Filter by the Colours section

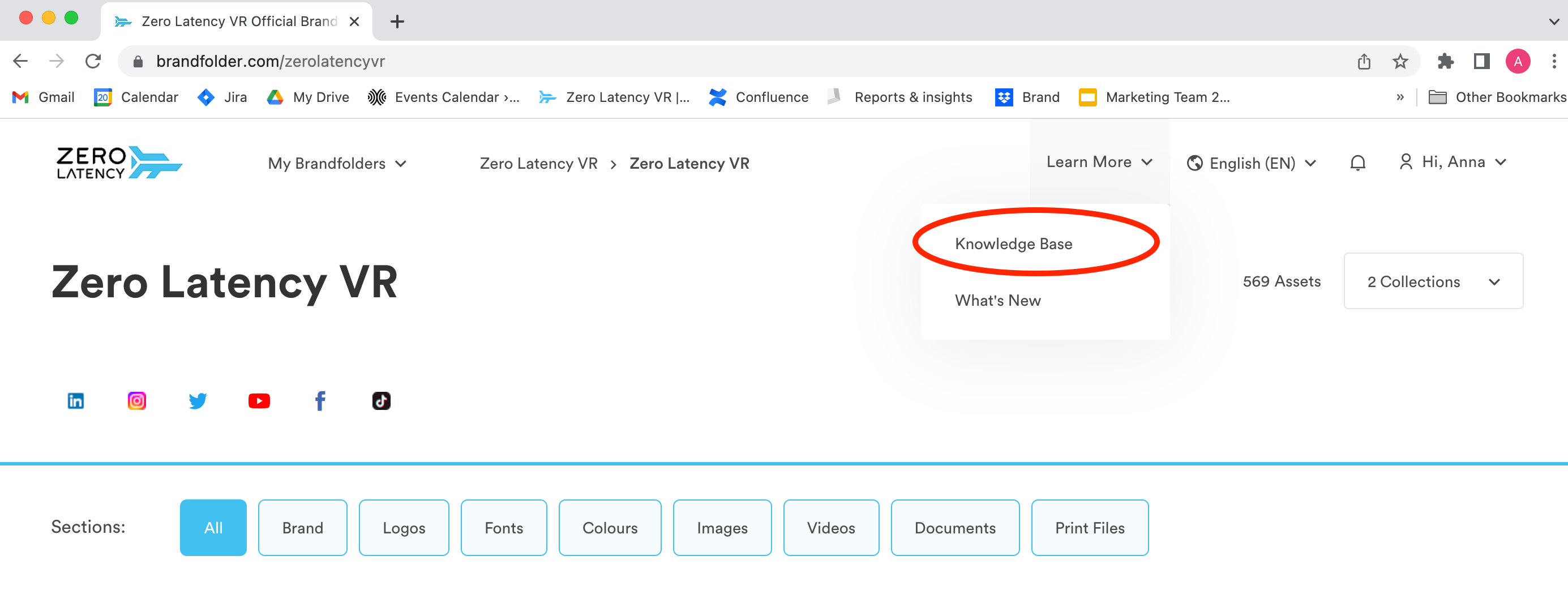coord(610,528)
